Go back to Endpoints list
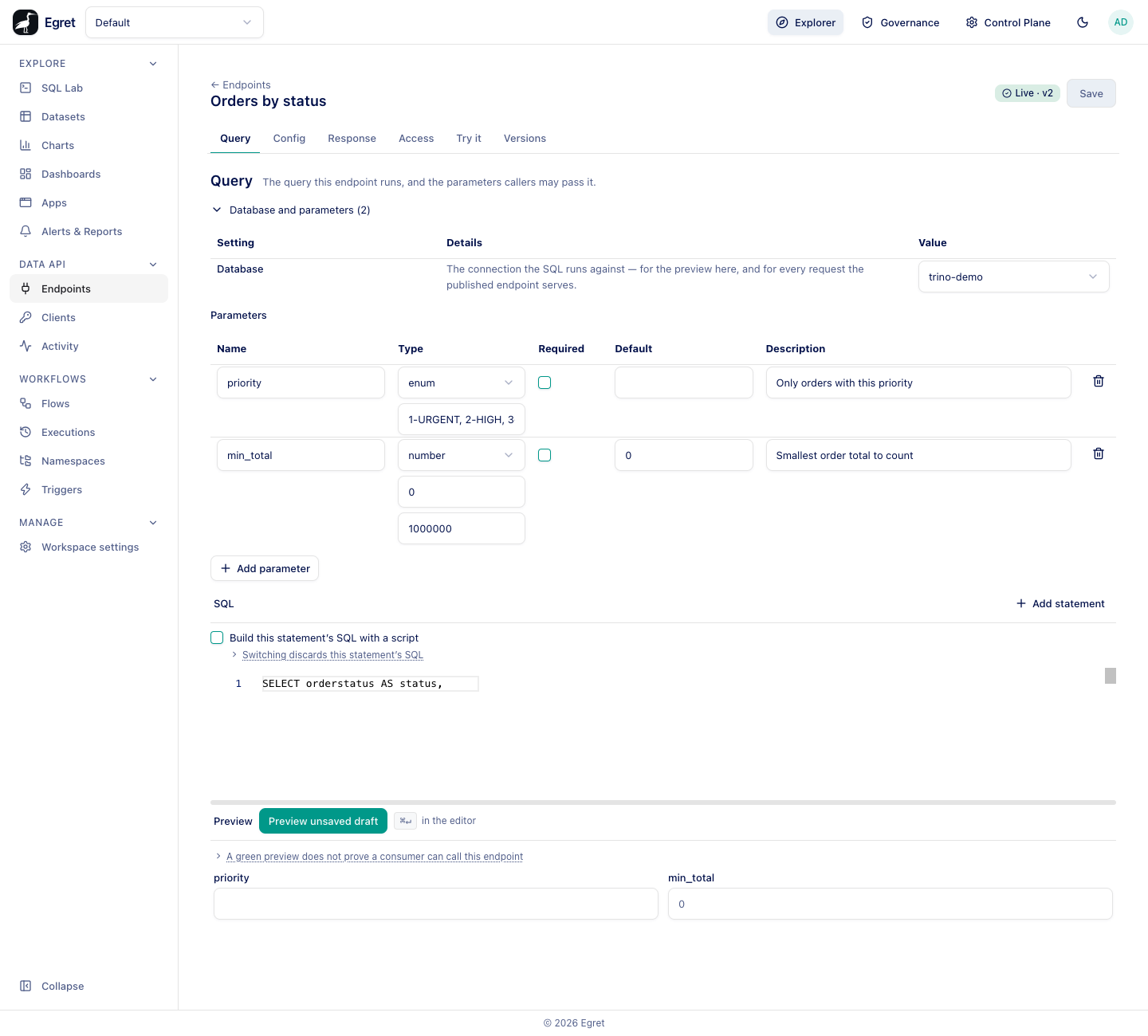 241,84
